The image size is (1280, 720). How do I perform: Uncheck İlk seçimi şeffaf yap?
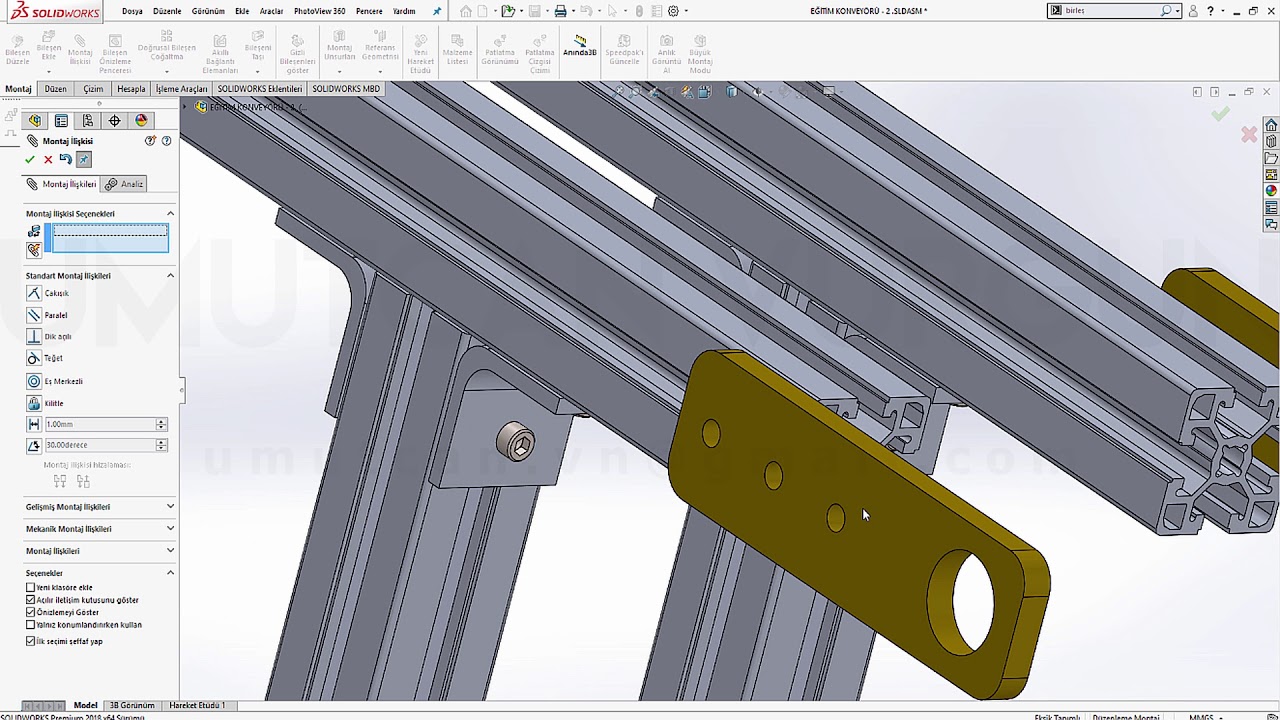pyautogui.click(x=30, y=641)
